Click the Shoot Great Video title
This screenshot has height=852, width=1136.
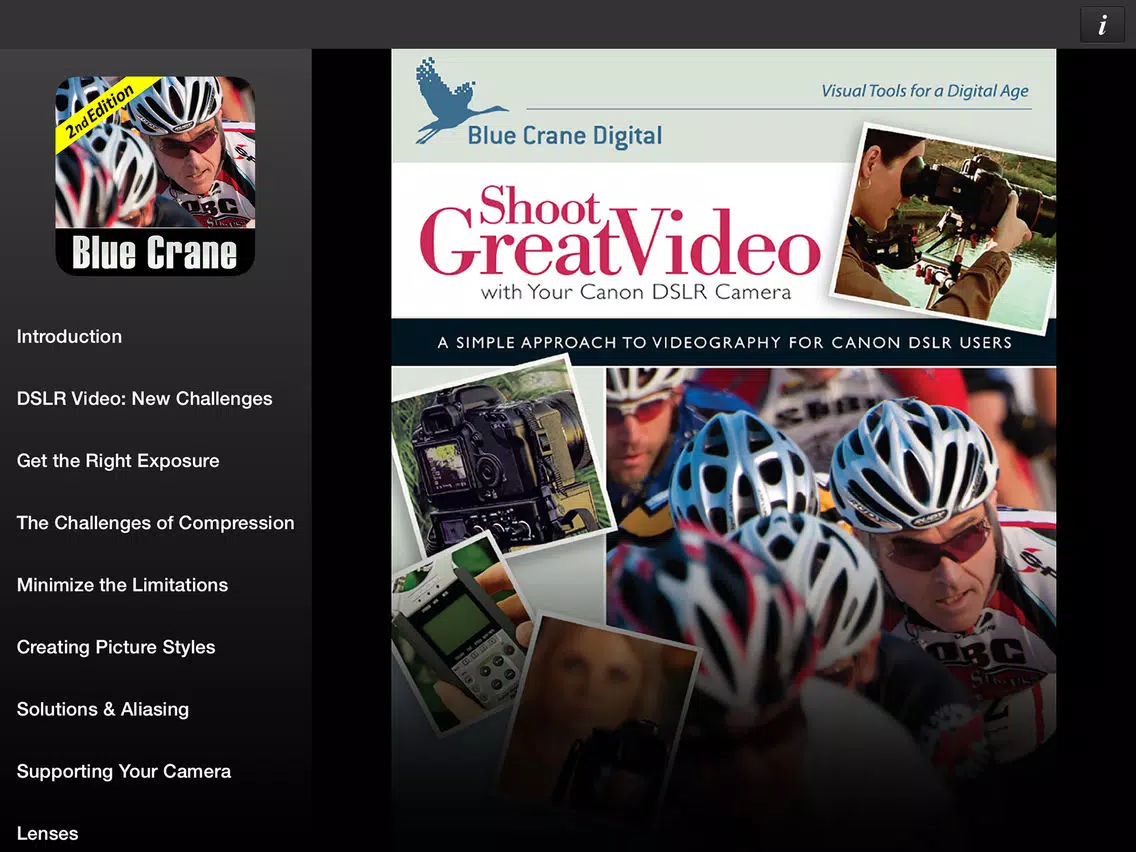pyautogui.click(x=620, y=230)
